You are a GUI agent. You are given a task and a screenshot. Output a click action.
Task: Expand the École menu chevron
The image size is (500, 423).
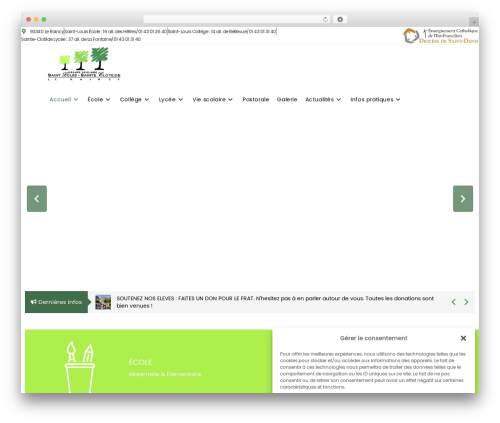(x=108, y=99)
